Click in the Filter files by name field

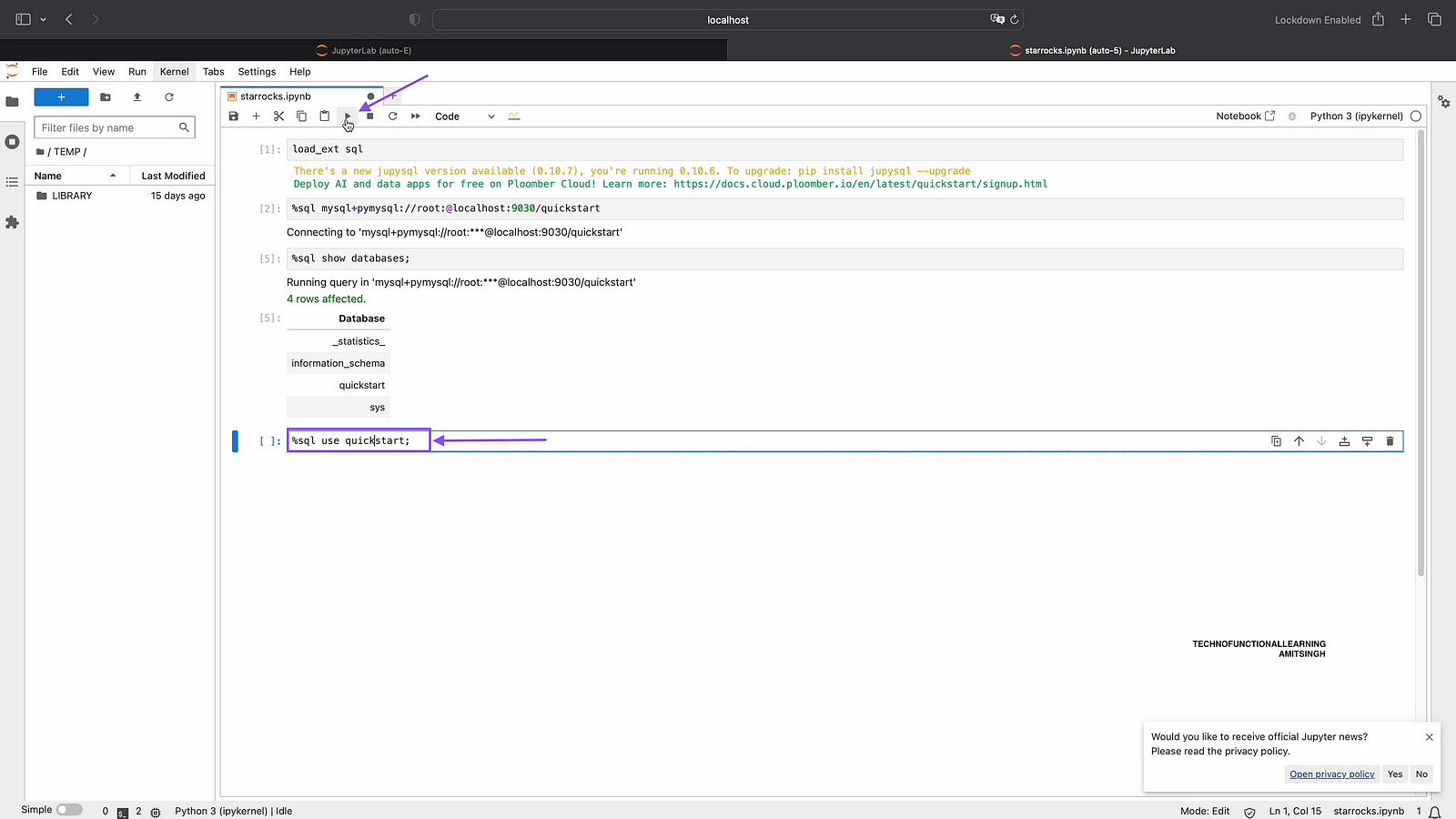pos(107,128)
